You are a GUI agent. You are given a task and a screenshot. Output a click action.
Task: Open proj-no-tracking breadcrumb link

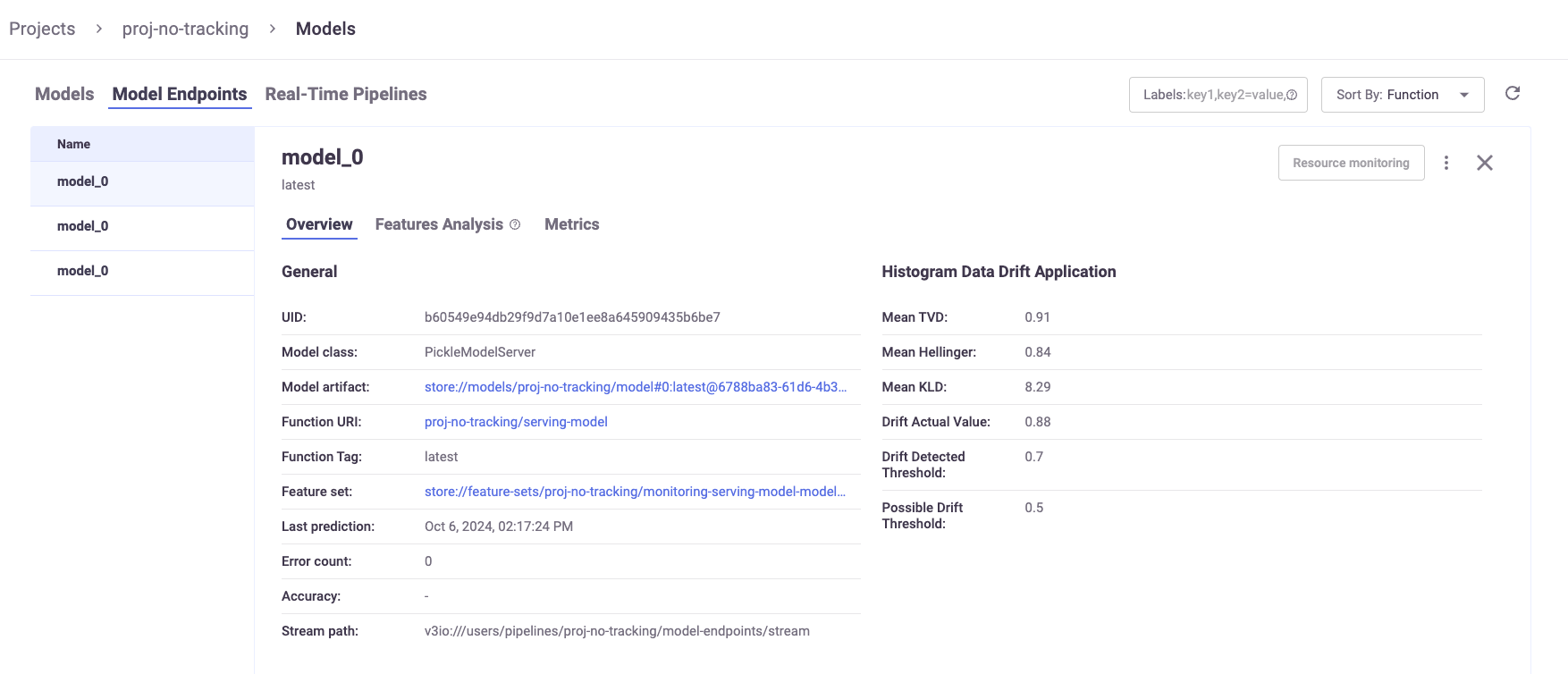coord(185,29)
